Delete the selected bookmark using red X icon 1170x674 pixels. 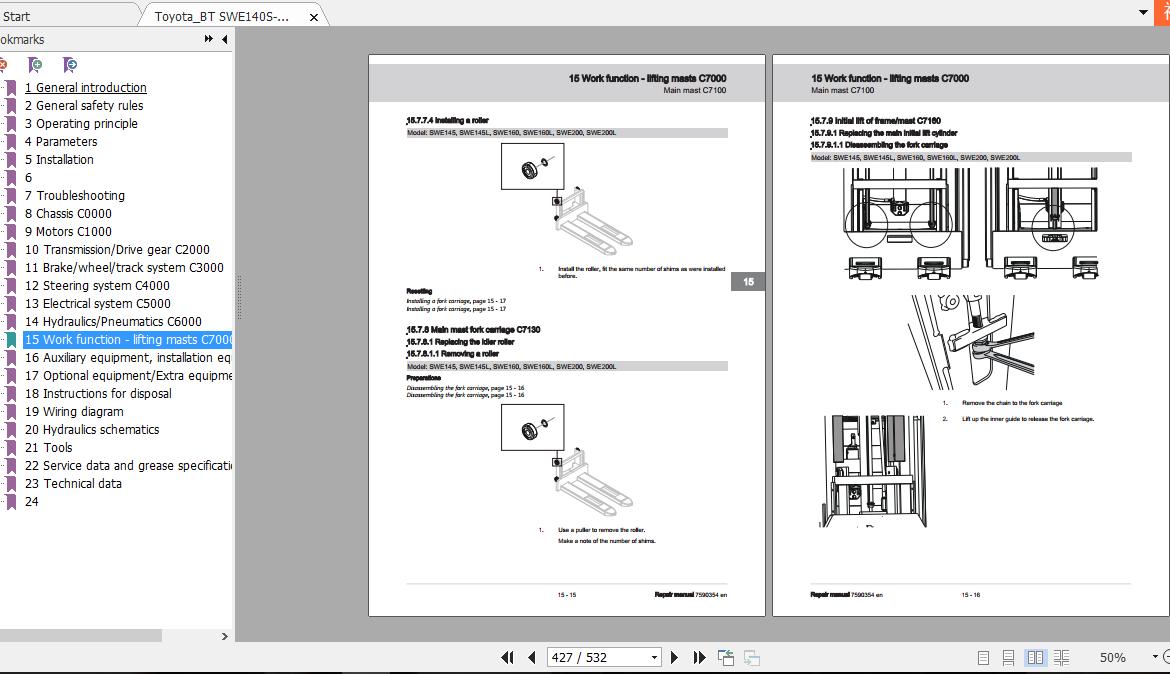(x=4, y=64)
